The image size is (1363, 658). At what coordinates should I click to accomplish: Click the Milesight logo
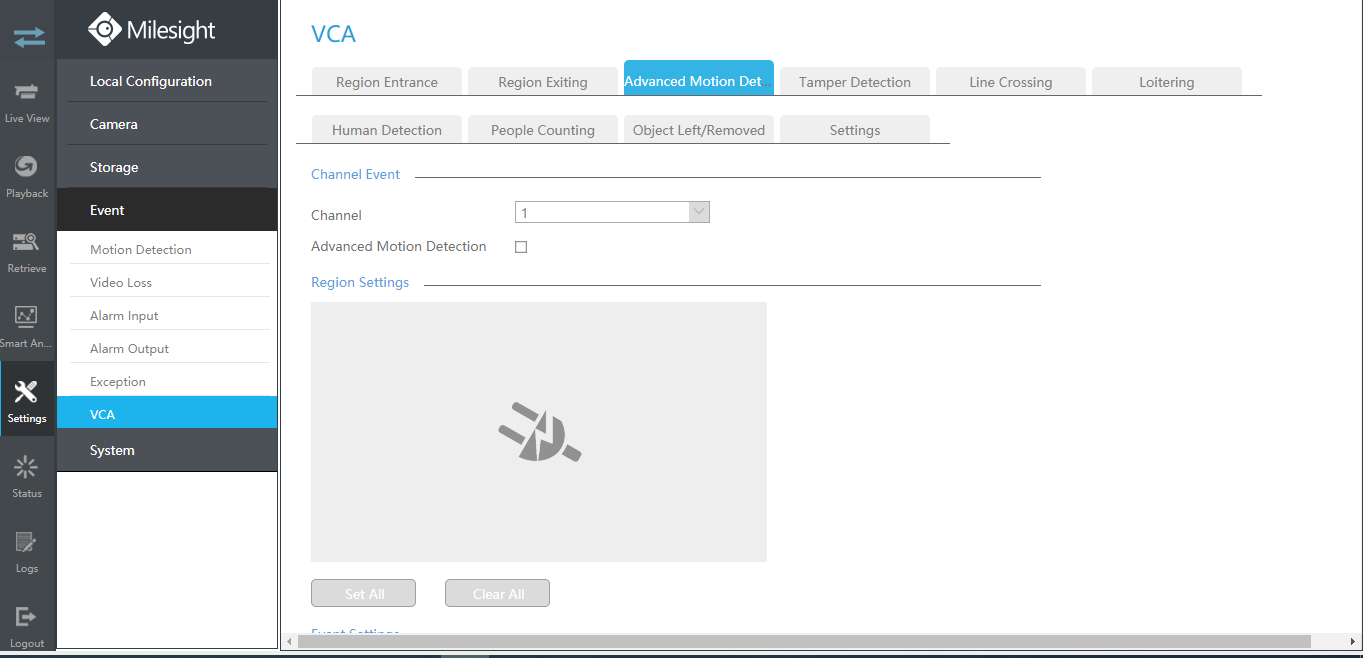point(151,30)
